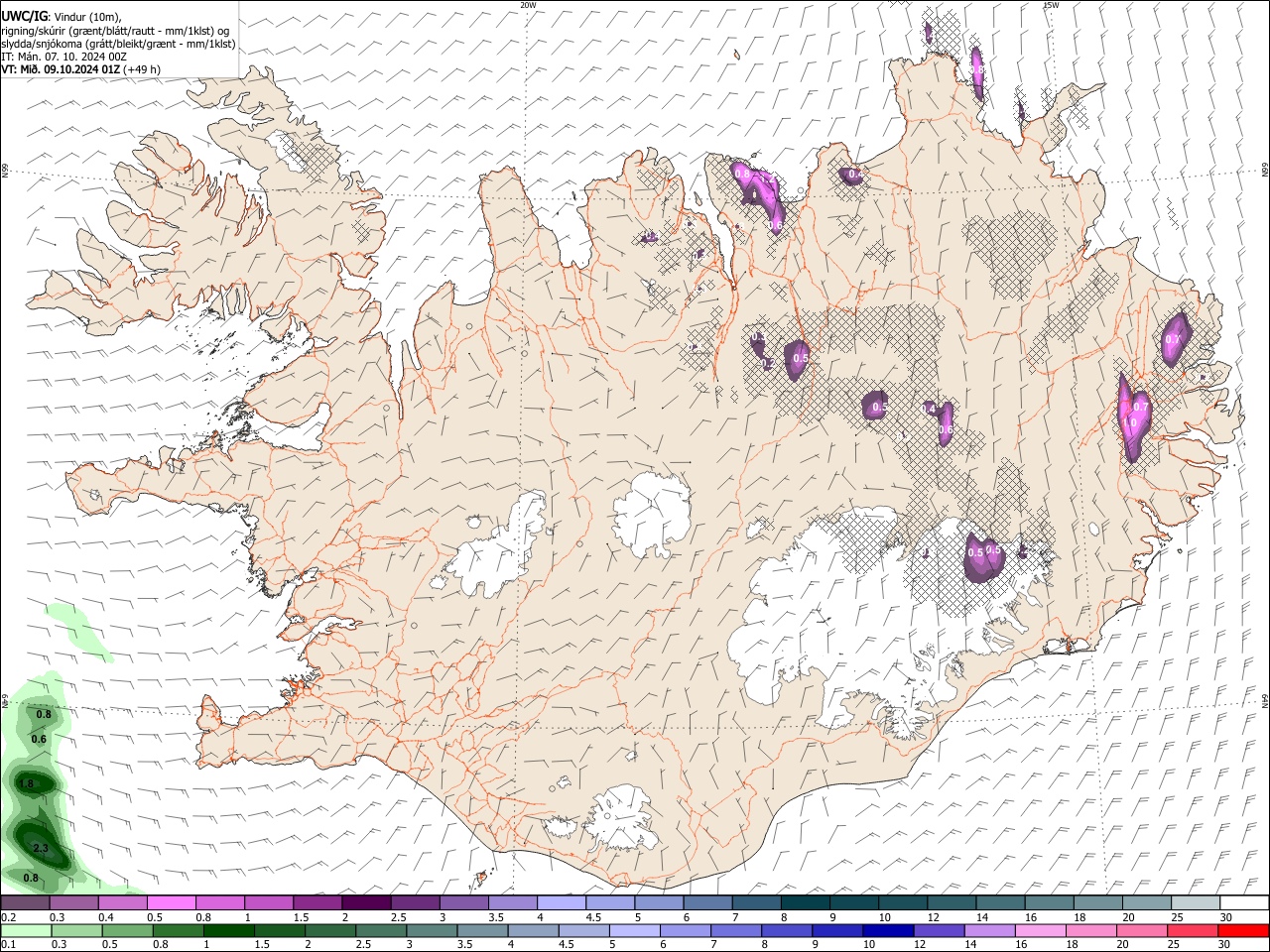1270x952 pixels.
Task: Pick the lavender snow swatch from 4 to 4.5
Action: [x=561, y=902]
